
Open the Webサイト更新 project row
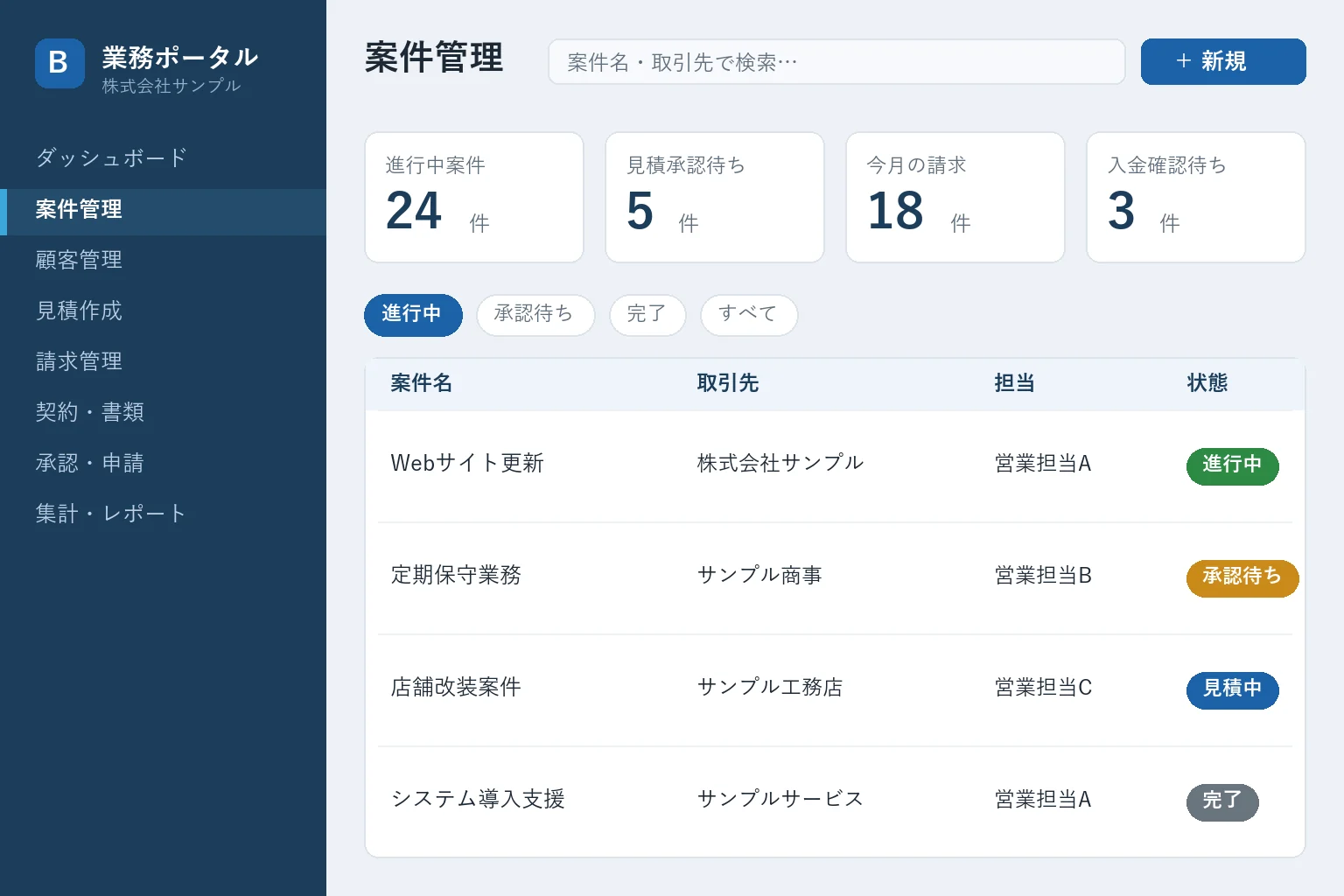coord(835,465)
